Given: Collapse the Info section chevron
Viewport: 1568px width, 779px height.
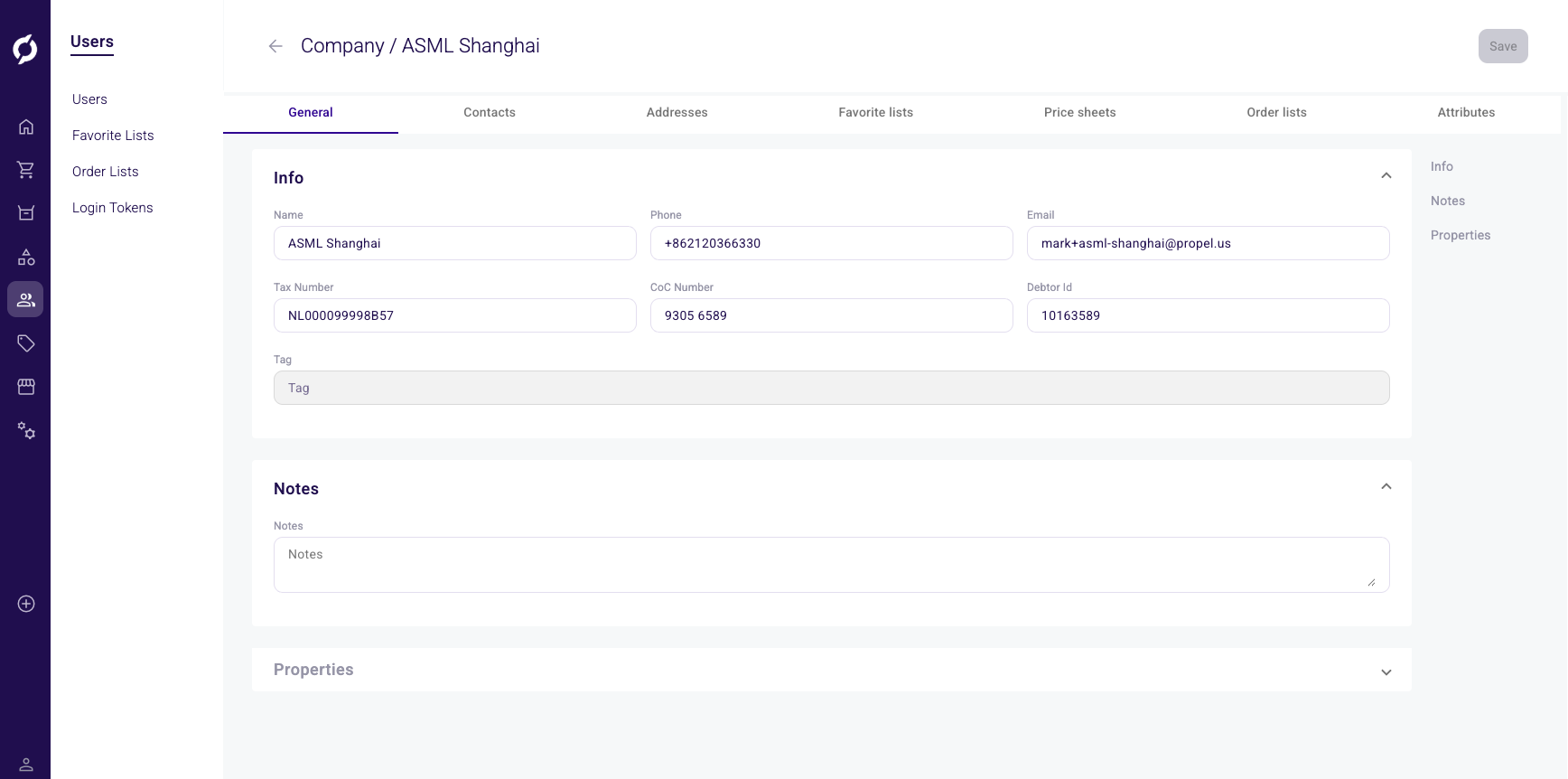Looking at the screenshot, I should point(1386,175).
